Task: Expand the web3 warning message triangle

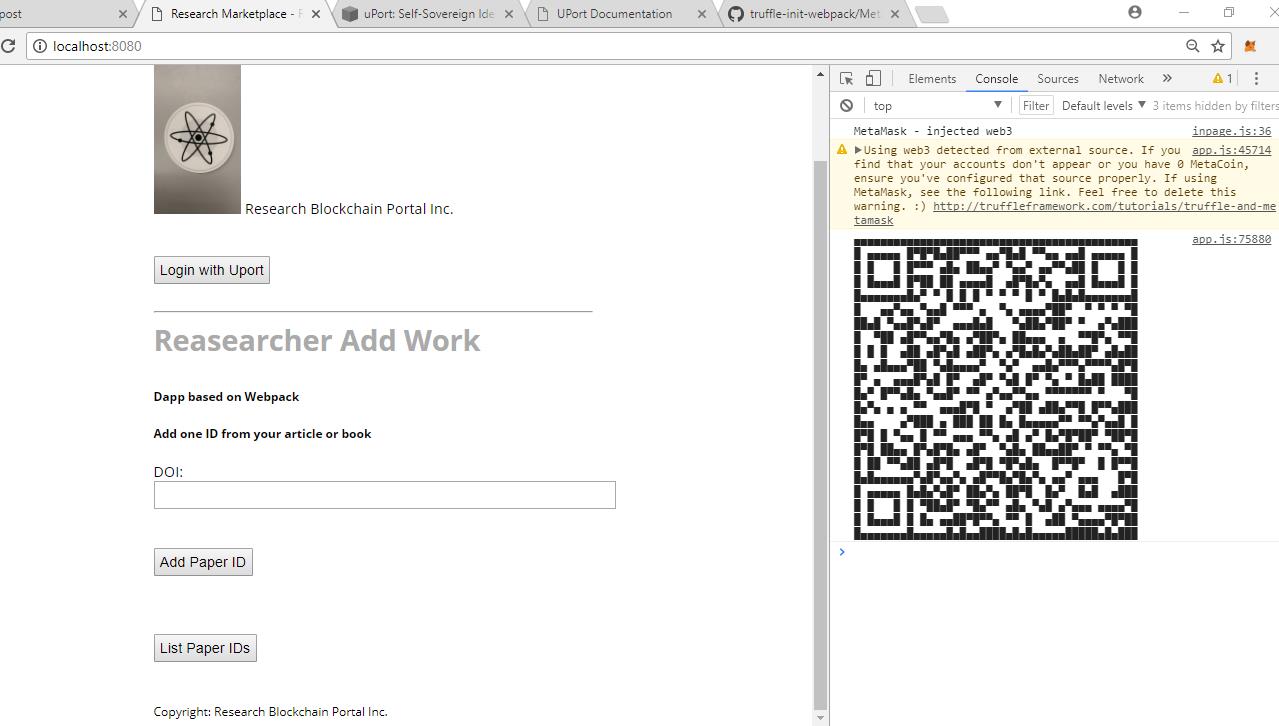Action: click(x=858, y=150)
